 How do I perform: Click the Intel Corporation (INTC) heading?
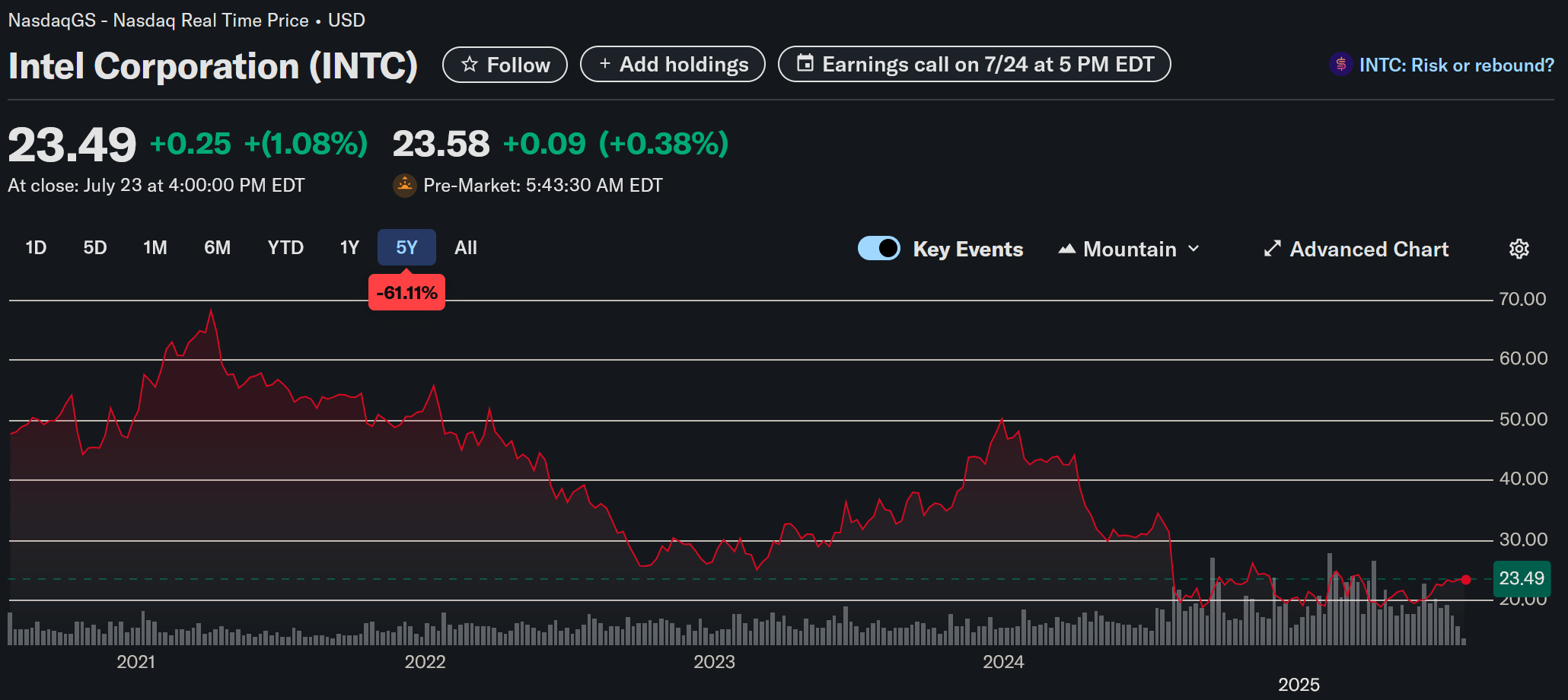213,66
